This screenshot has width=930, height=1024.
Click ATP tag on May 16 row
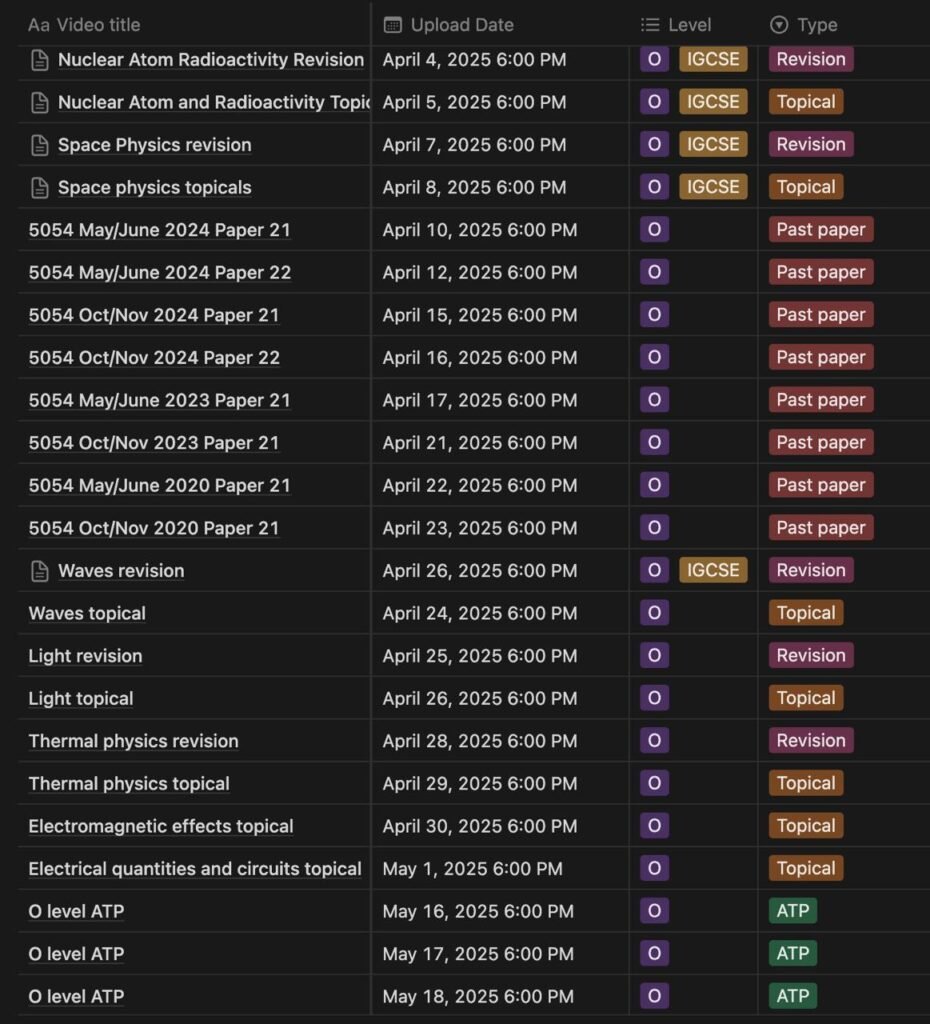click(793, 910)
